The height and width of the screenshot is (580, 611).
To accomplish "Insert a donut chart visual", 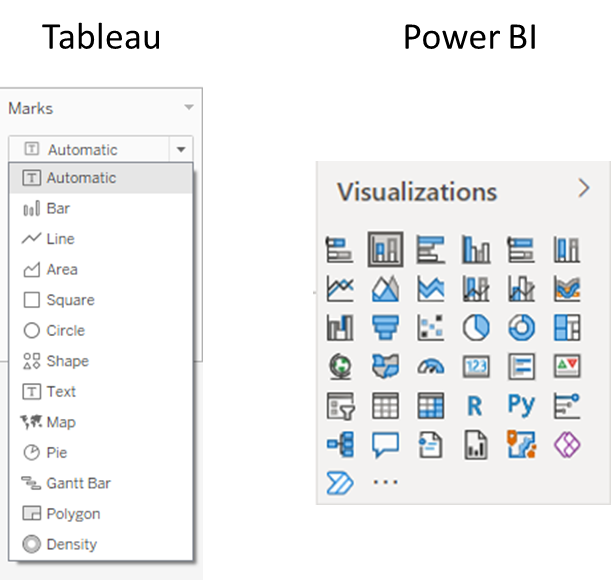I will pyautogui.click(x=521, y=327).
